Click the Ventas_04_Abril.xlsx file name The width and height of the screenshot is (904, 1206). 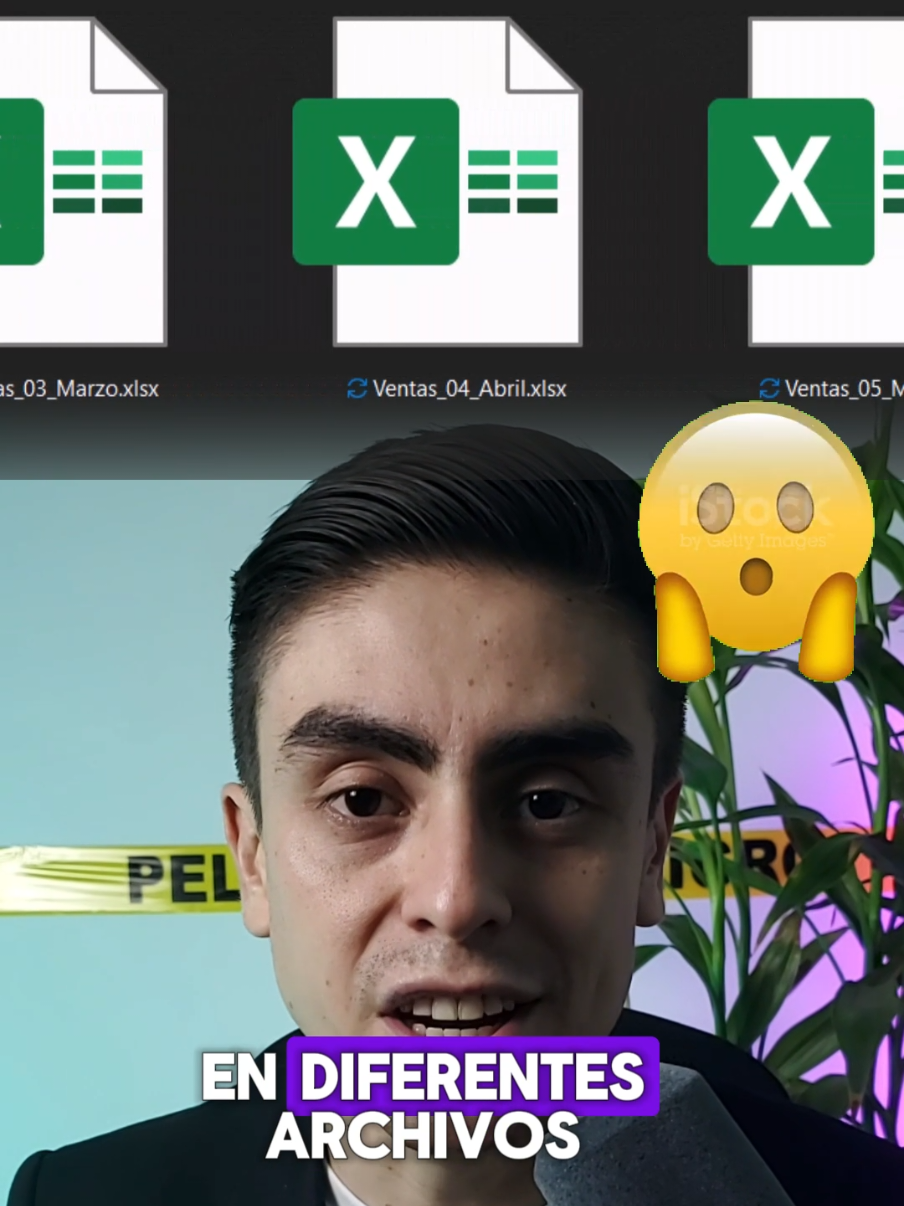(x=470, y=388)
